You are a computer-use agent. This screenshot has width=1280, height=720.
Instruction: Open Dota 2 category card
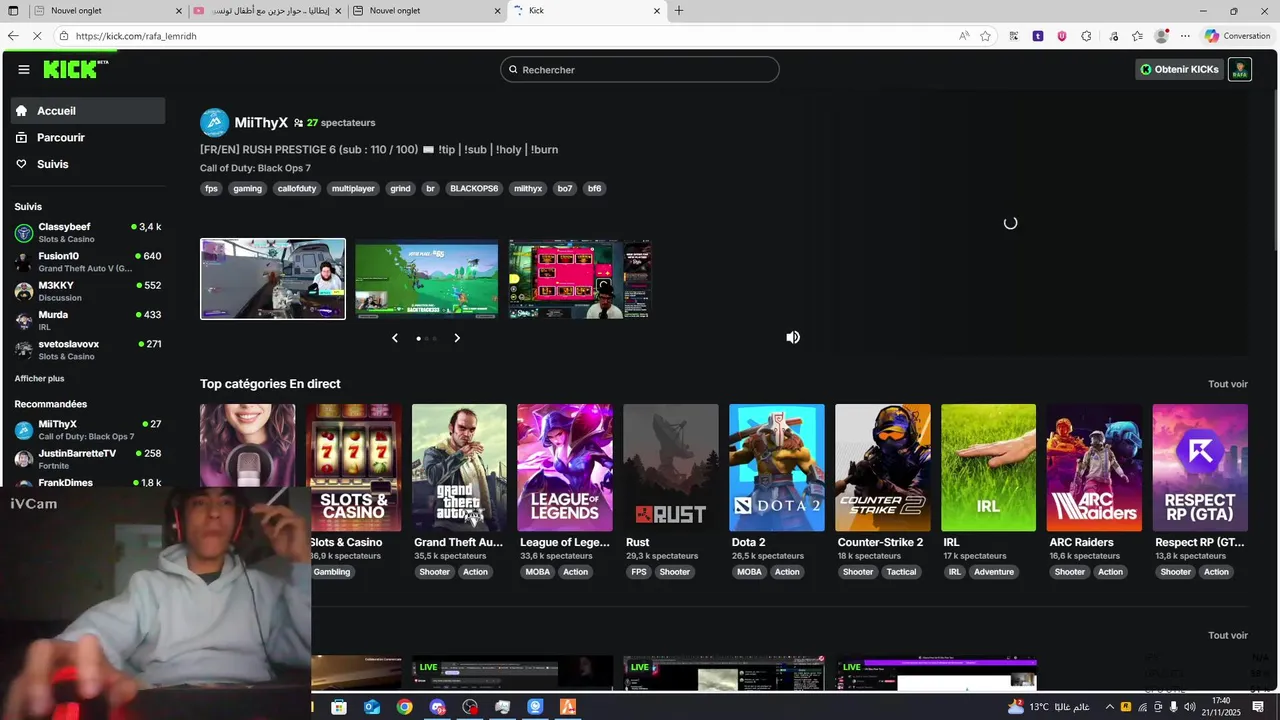coord(777,467)
